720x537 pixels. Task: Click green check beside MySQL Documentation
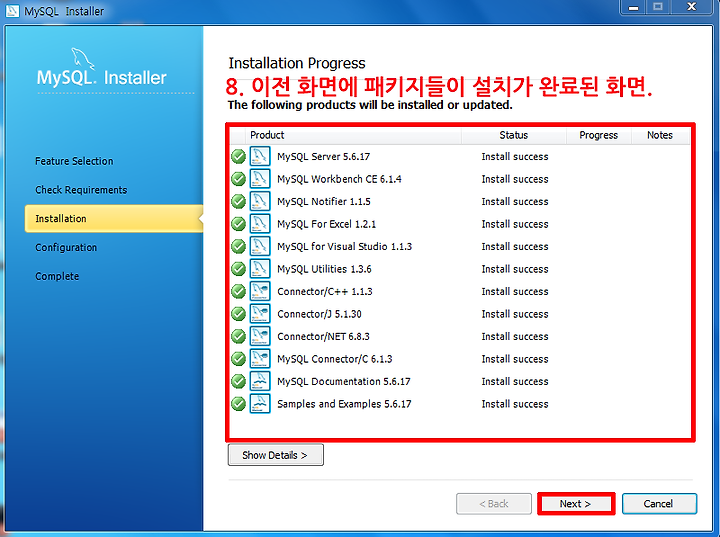(x=238, y=382)
